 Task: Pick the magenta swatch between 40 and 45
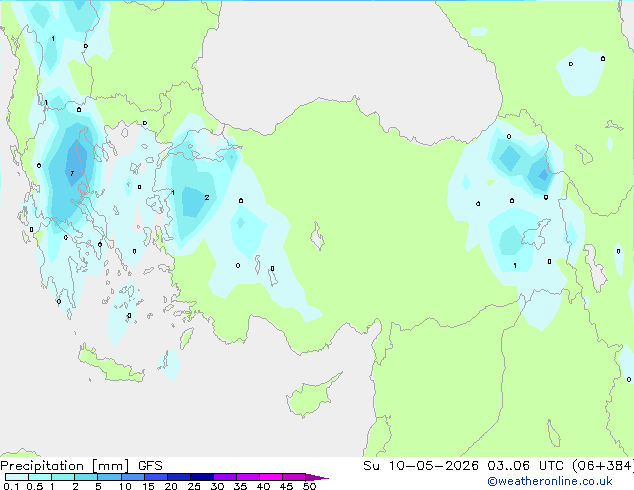(x=271, y=477)
